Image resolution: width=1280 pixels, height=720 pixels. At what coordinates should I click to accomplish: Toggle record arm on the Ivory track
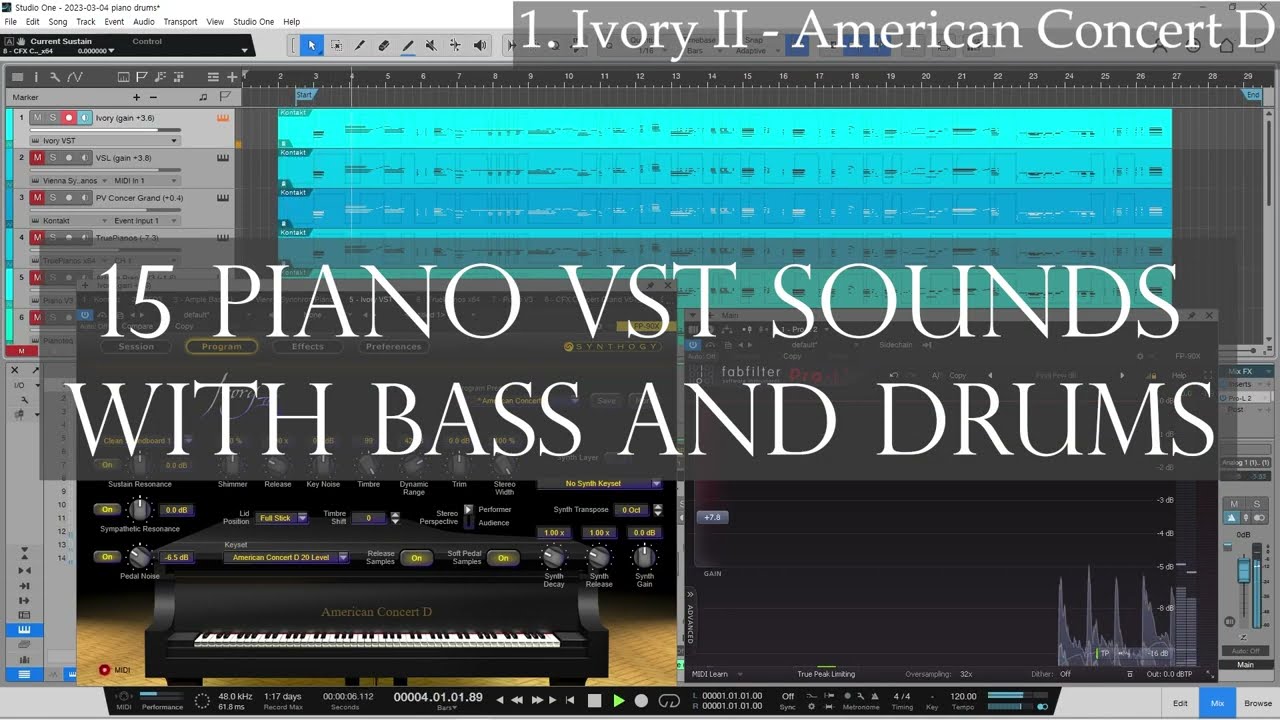[69, 118]
